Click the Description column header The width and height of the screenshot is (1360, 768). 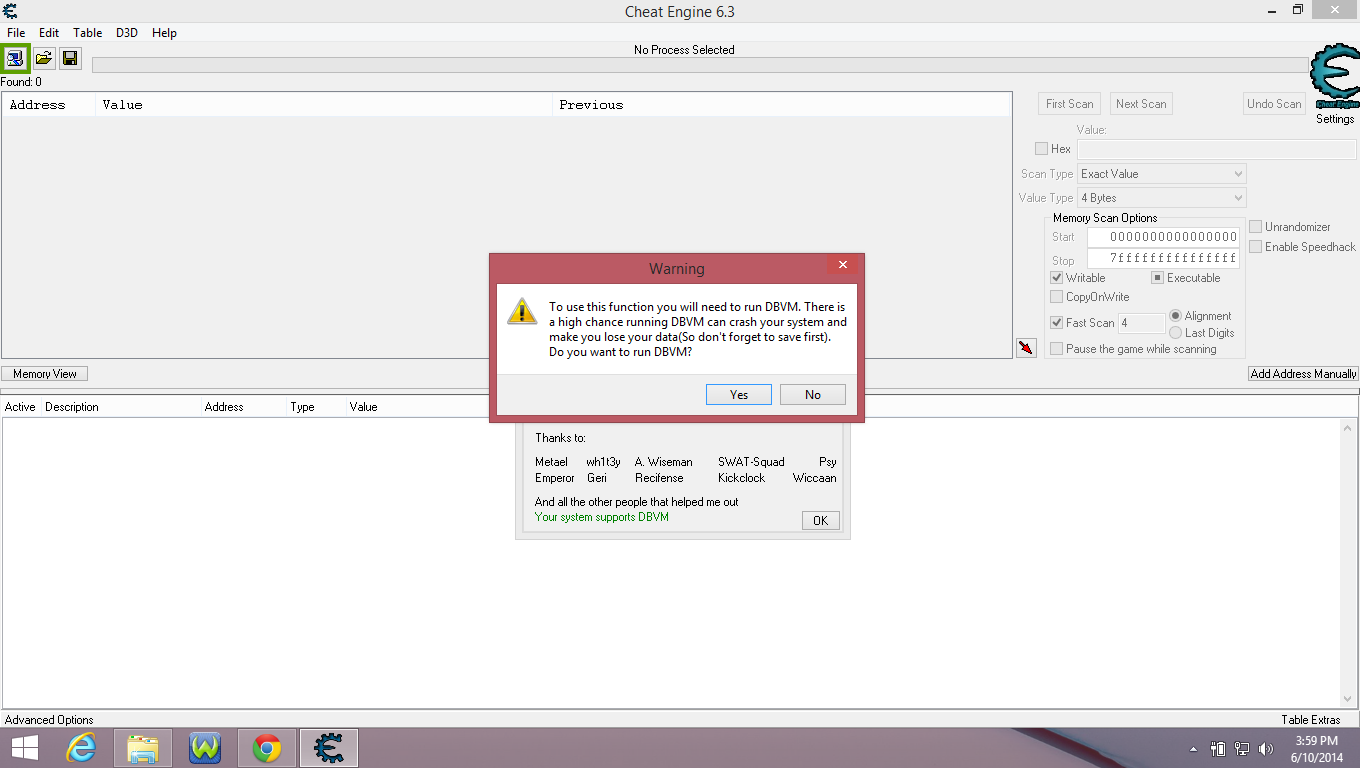pyautogui.click(x=121, y=407)
